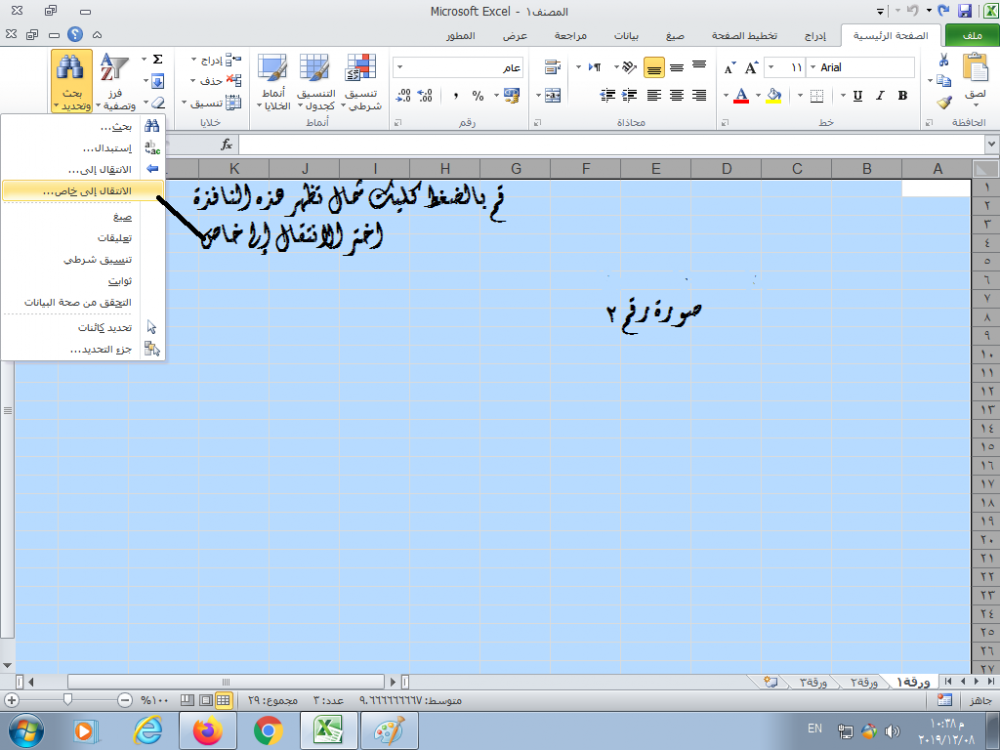
Task: Expand the حذف cells dropdown
Action: 193,81
